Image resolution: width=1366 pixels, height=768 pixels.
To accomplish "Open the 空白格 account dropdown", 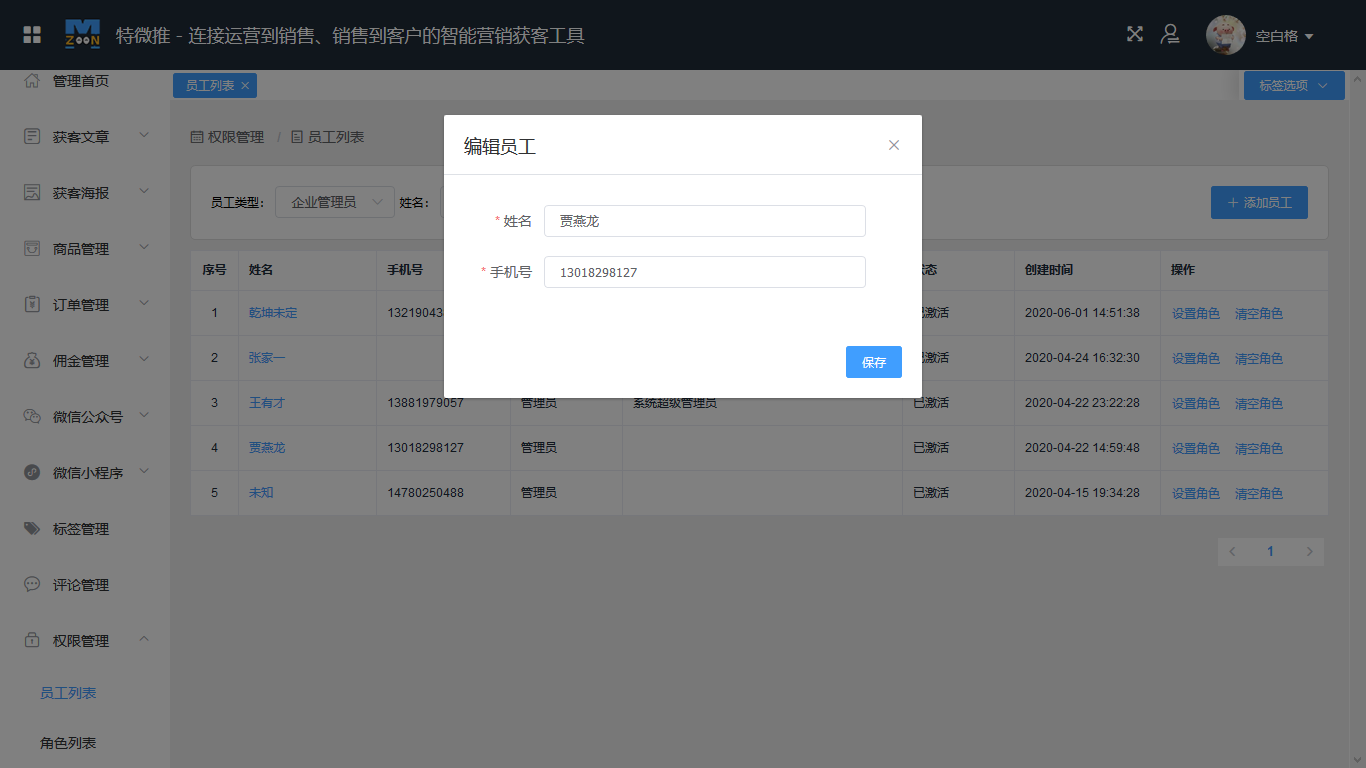I will coord(1284,36).
